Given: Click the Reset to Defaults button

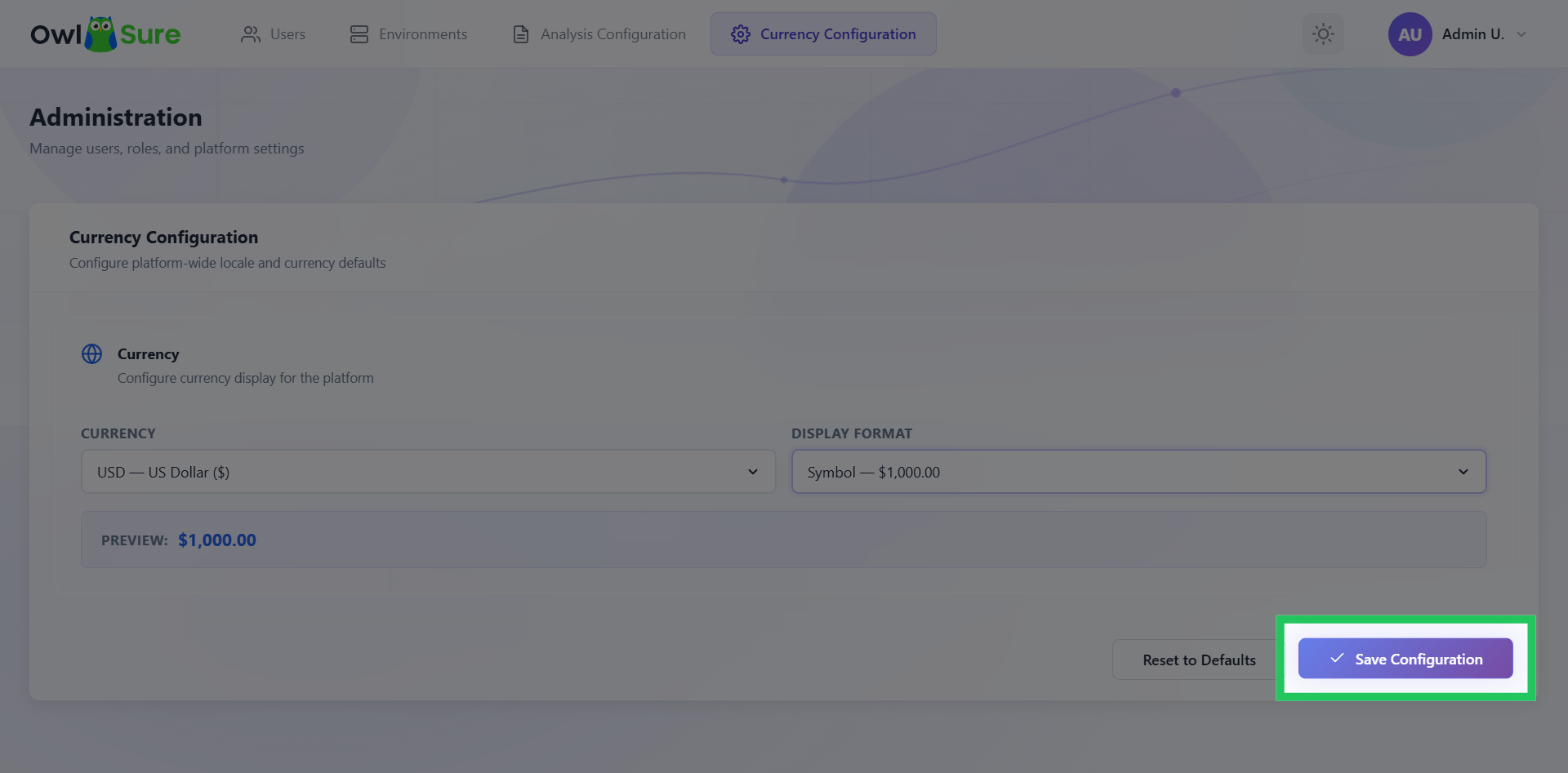Looking at the screenshot, I should pyautogui.click(x=1199, y=660).
